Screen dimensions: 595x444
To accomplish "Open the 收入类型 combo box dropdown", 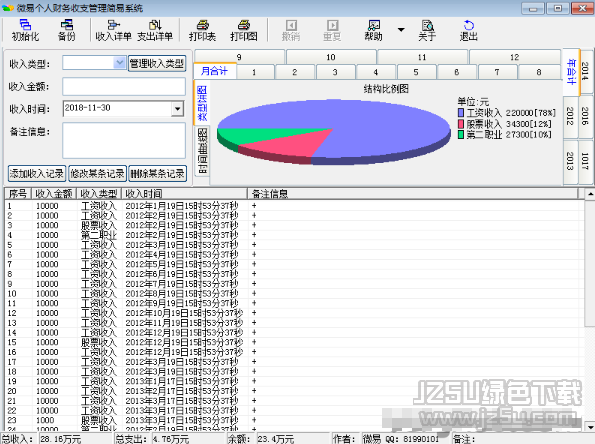I will (120, 63).
